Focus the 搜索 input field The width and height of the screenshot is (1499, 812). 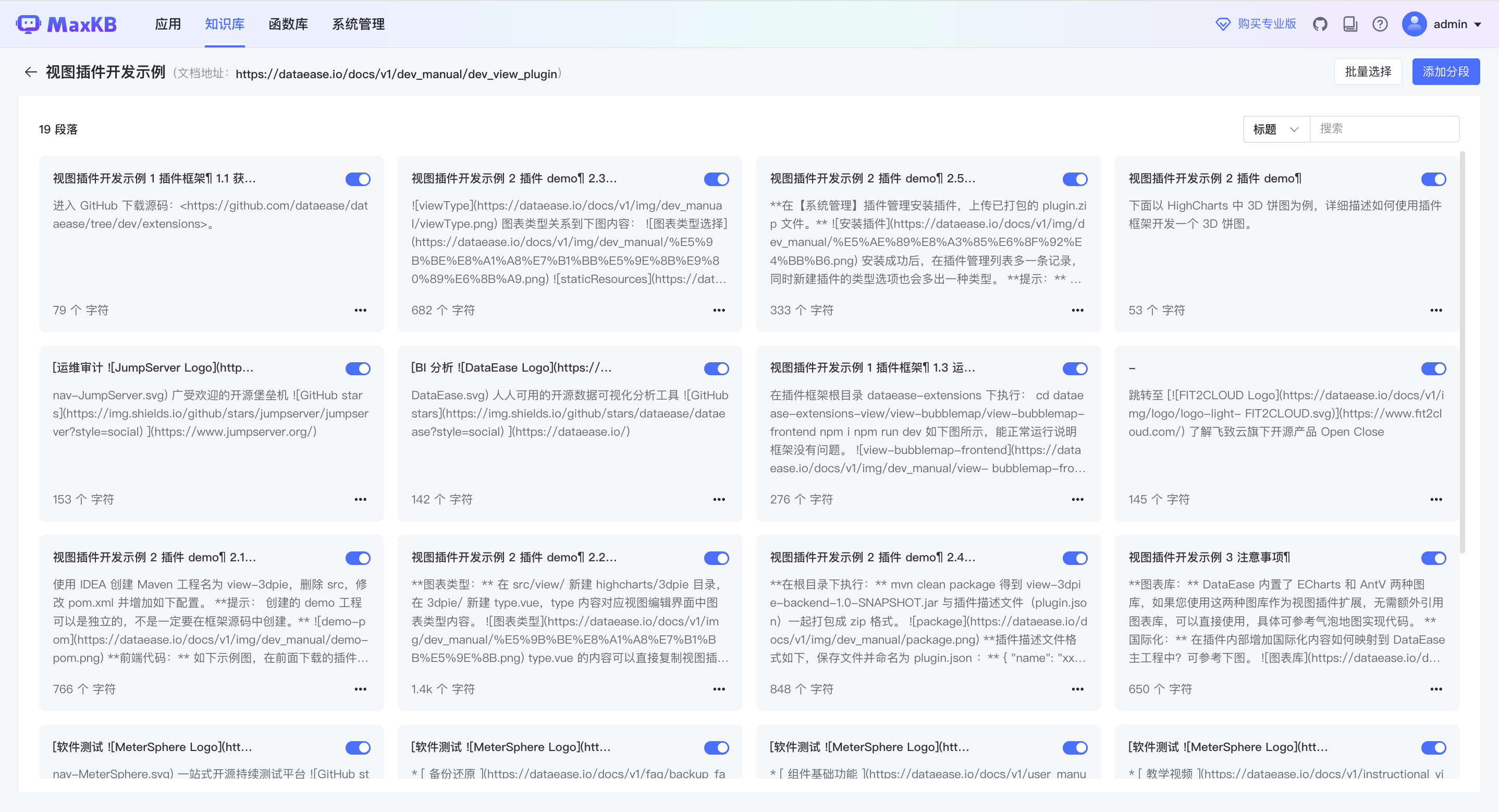pos(1384,129)
